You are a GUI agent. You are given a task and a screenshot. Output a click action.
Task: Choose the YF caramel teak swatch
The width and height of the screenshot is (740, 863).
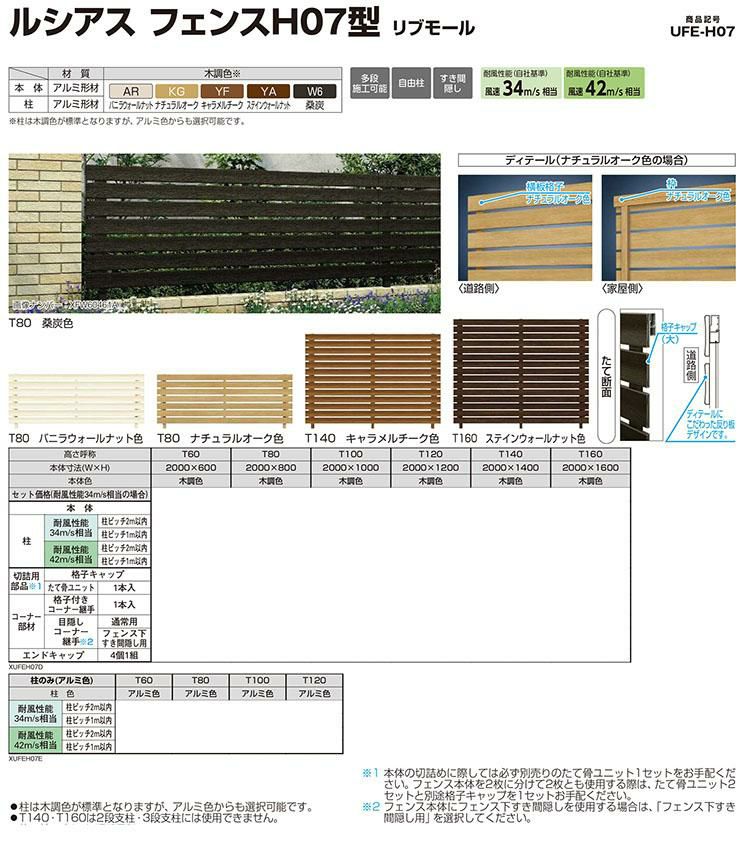coord(223,89)
